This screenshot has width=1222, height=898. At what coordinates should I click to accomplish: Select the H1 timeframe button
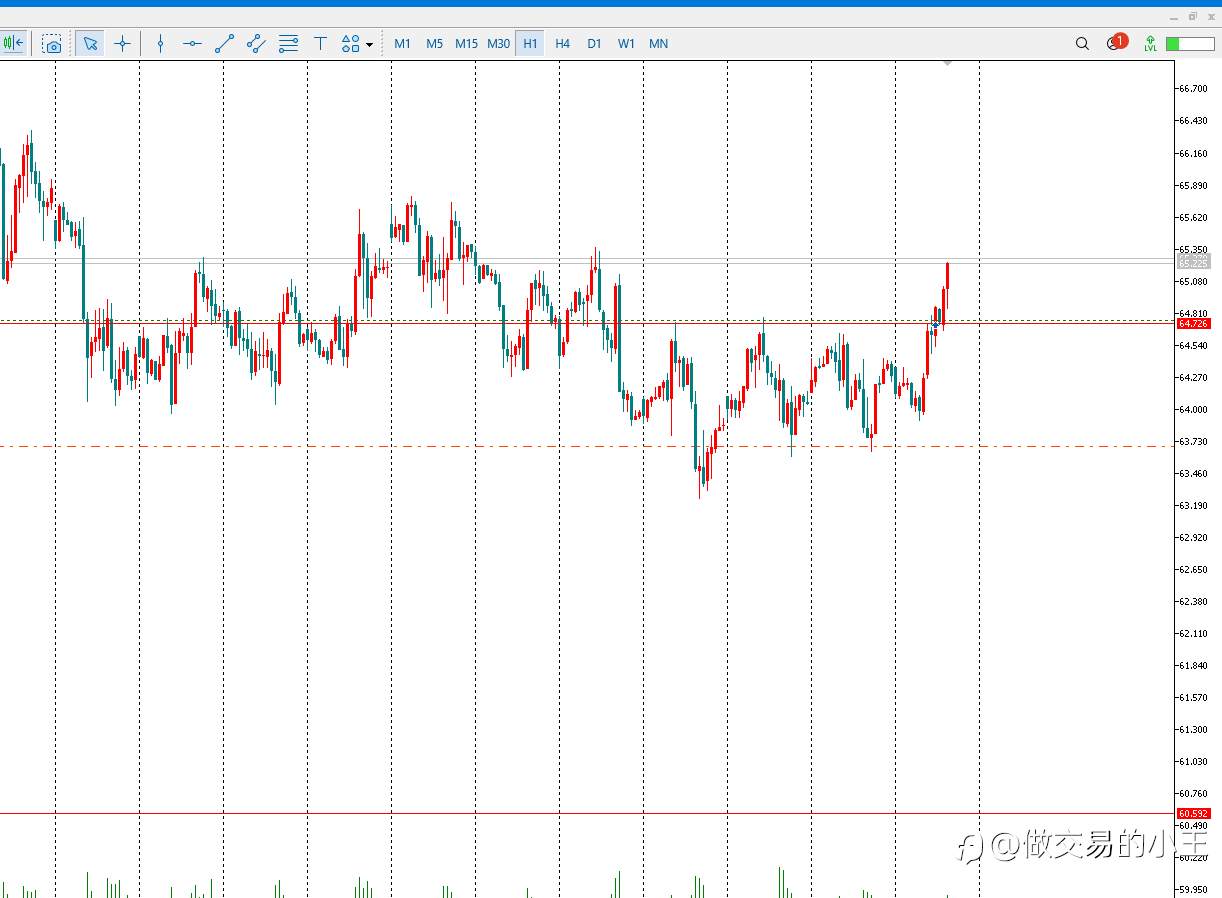tap(530, 43)
